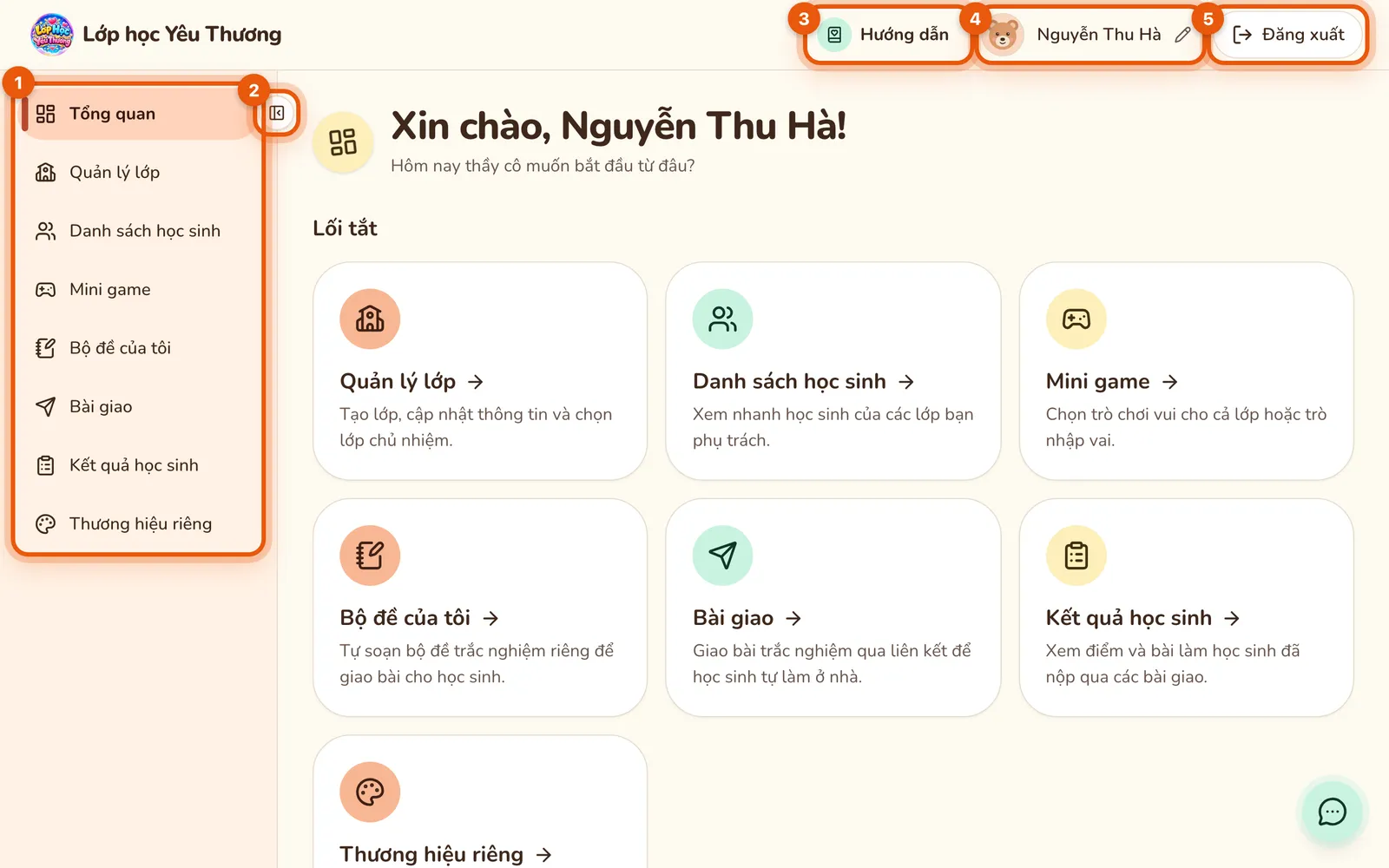
Task: Click the sidebar Bài giao send icon
Action: click(45, 407)
